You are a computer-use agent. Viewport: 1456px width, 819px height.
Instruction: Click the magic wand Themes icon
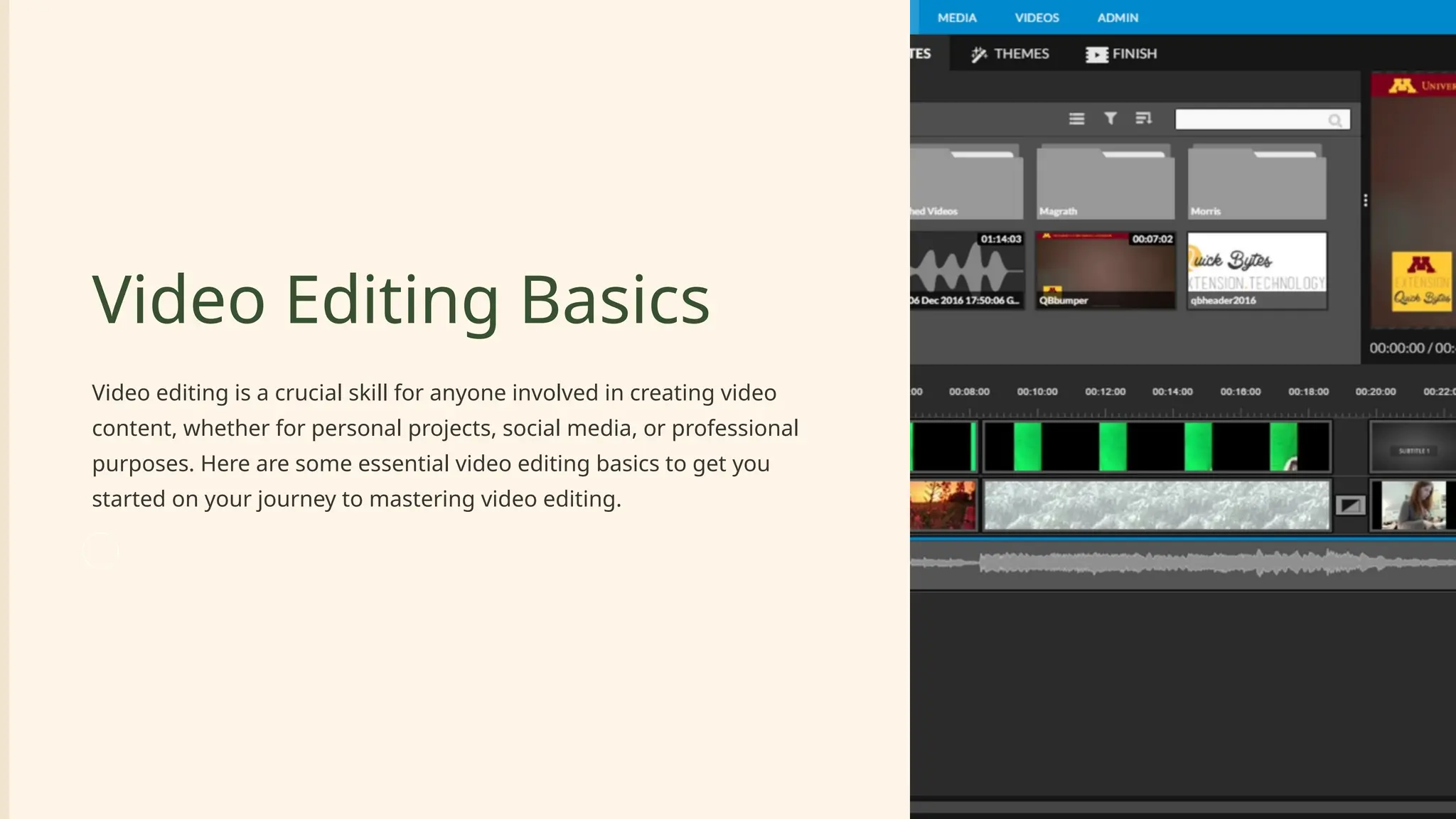(979, 54)
